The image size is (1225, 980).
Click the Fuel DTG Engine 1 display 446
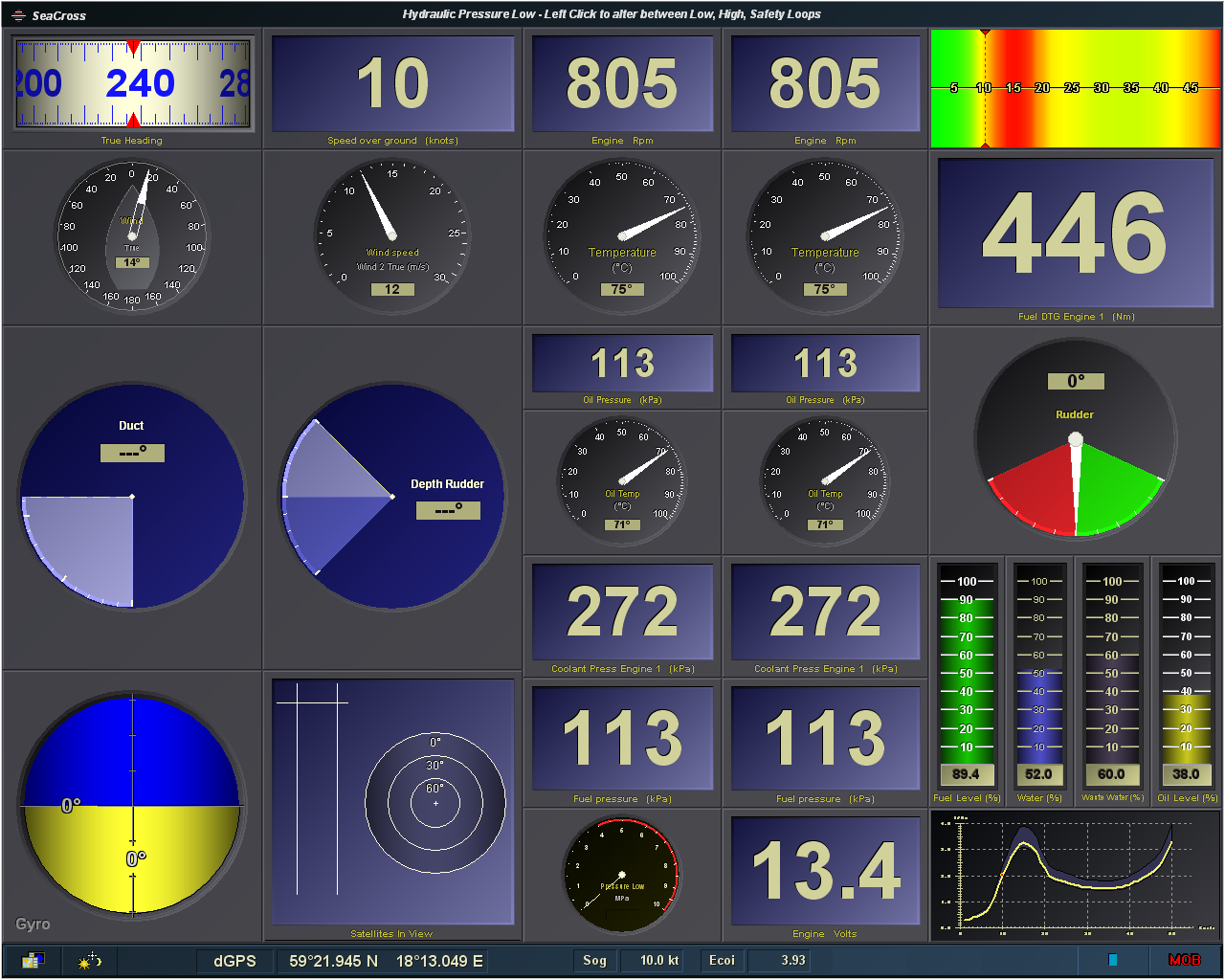(x=1077, y=233)
